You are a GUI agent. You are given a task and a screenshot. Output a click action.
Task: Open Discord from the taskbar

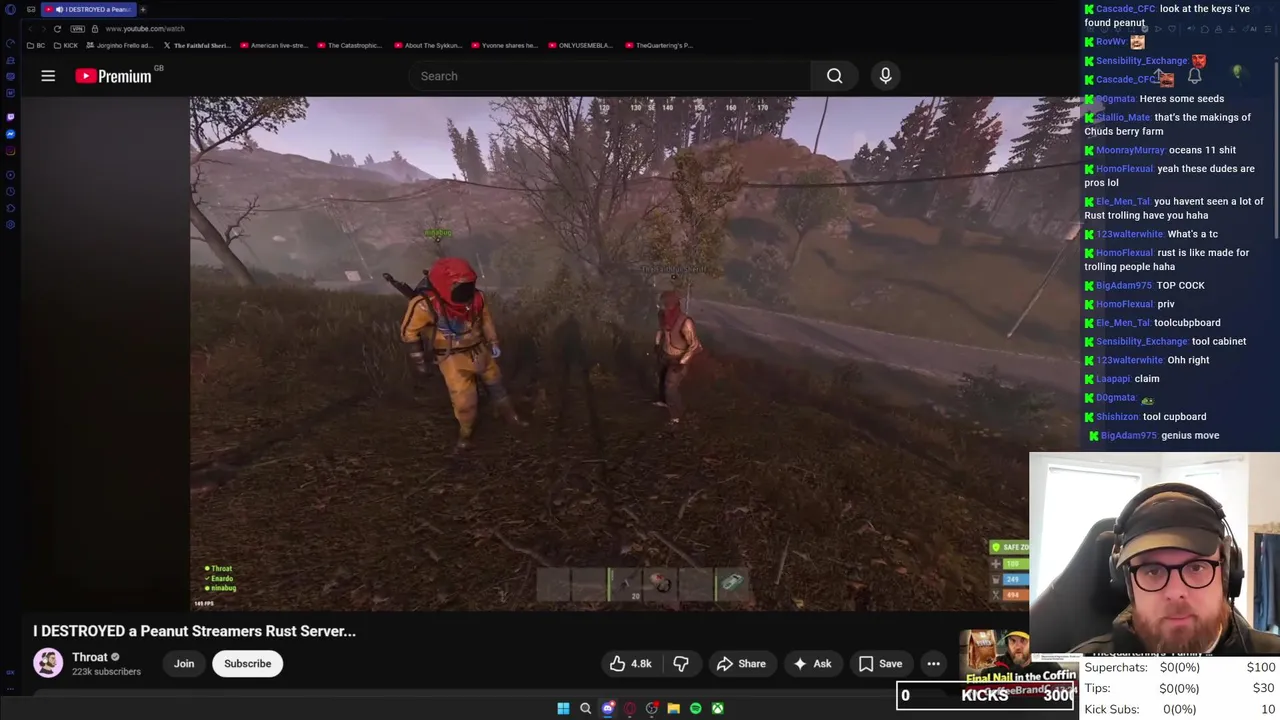[607, 708]
